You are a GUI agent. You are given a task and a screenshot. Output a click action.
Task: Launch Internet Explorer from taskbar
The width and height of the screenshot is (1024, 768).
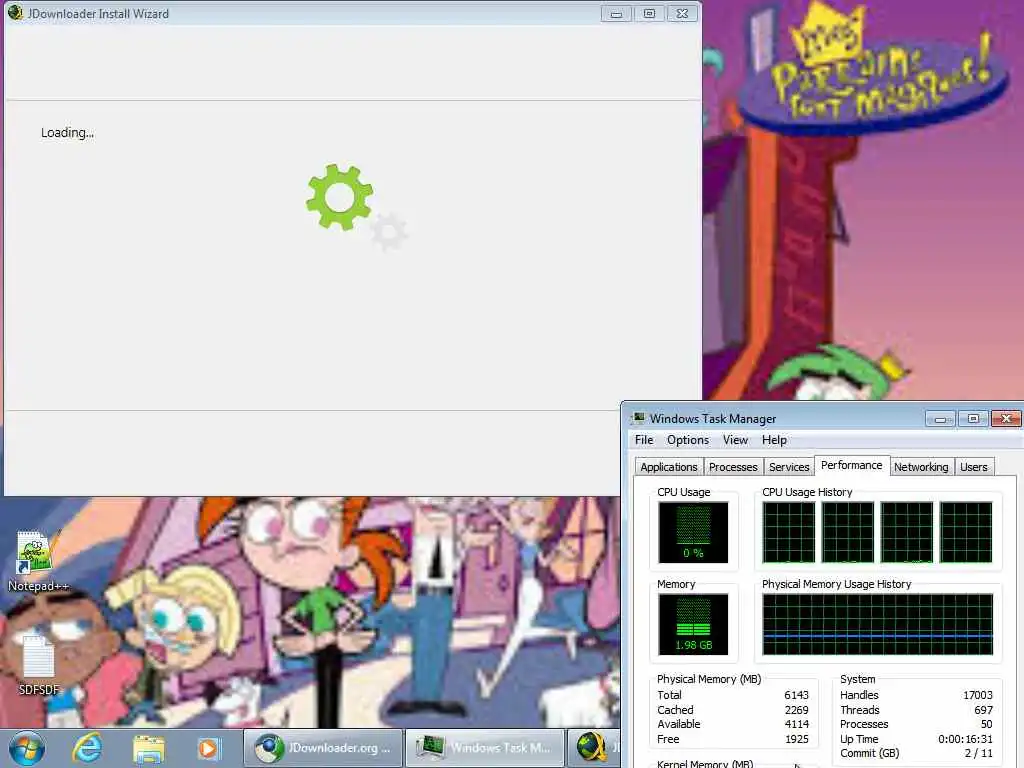point(88,748)
